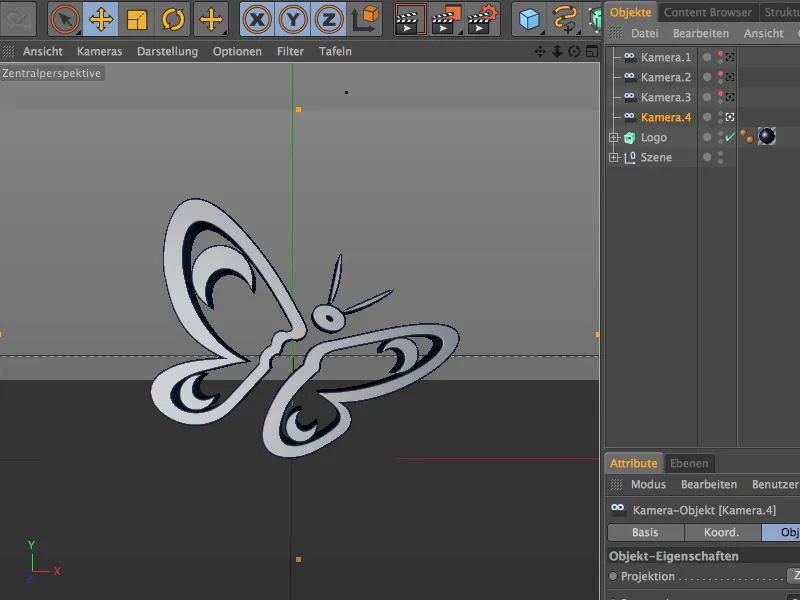Open Bearbeiten menu in attribute manager

tap(709, 485)
